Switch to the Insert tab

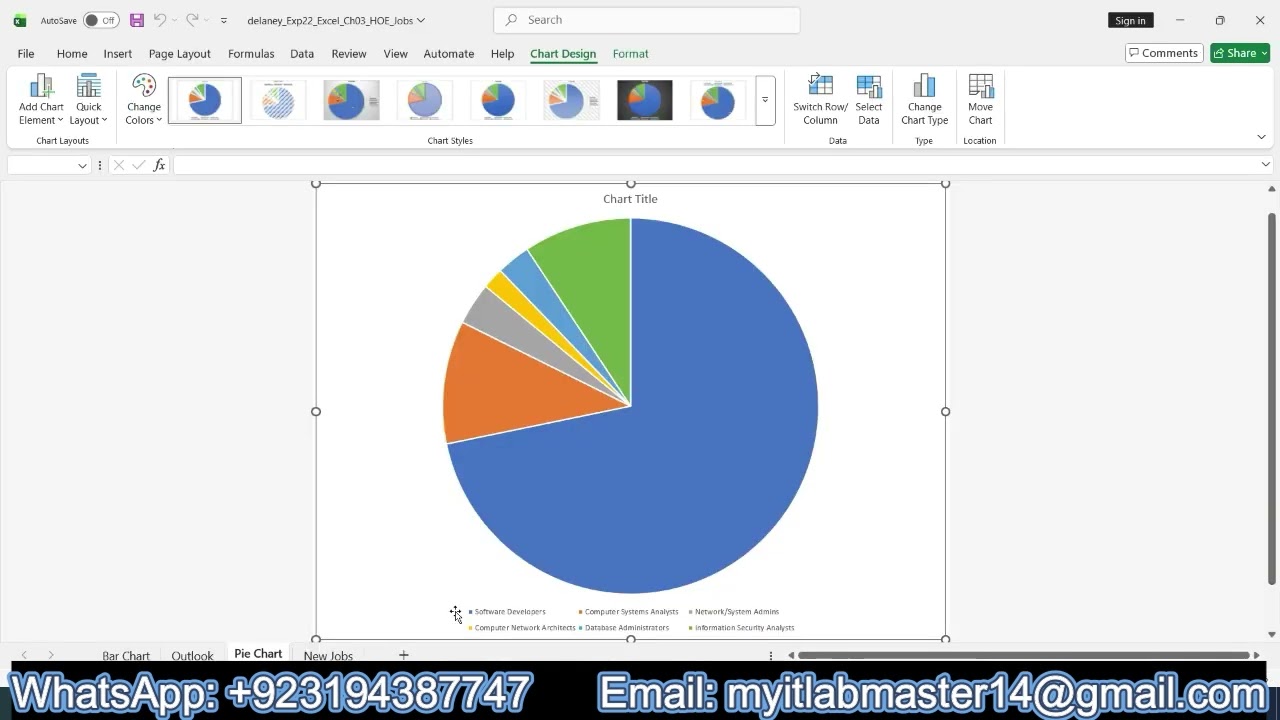(118, 54)
